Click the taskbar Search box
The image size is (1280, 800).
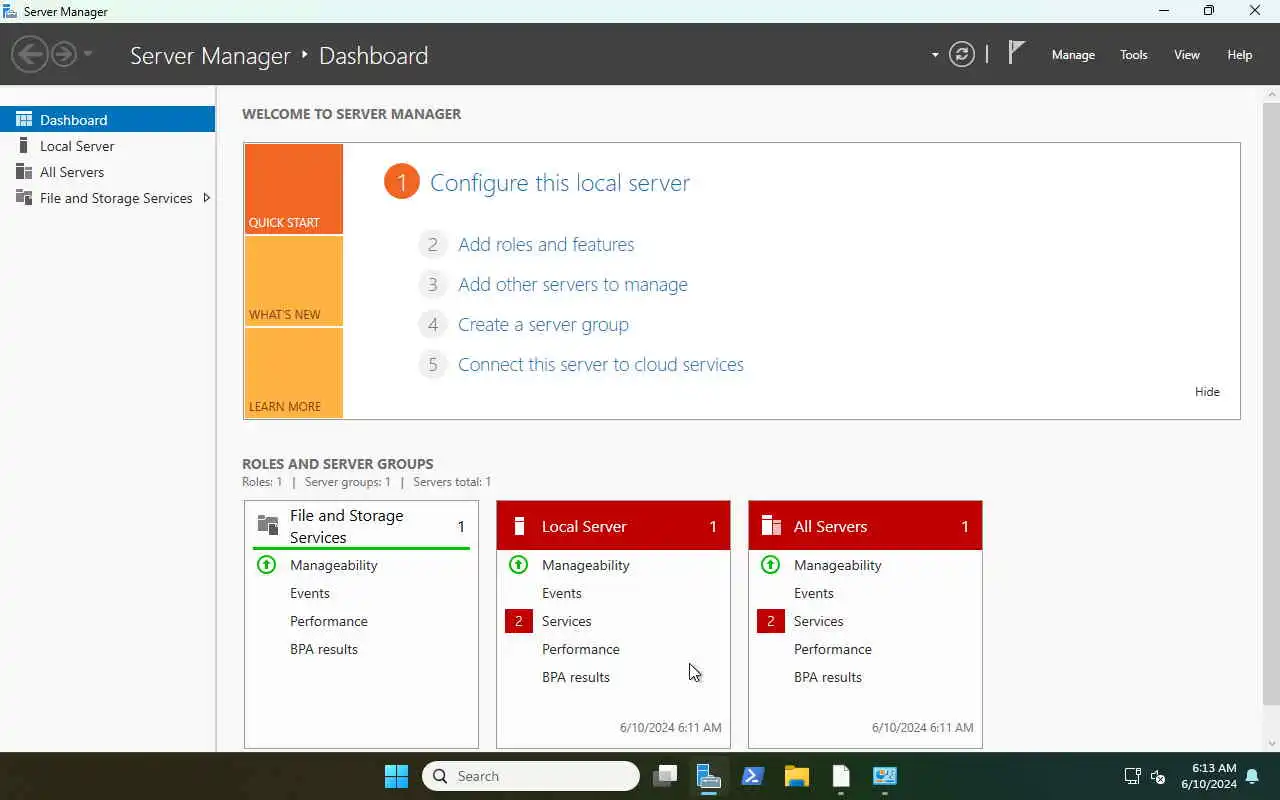(x=531, y=776)
